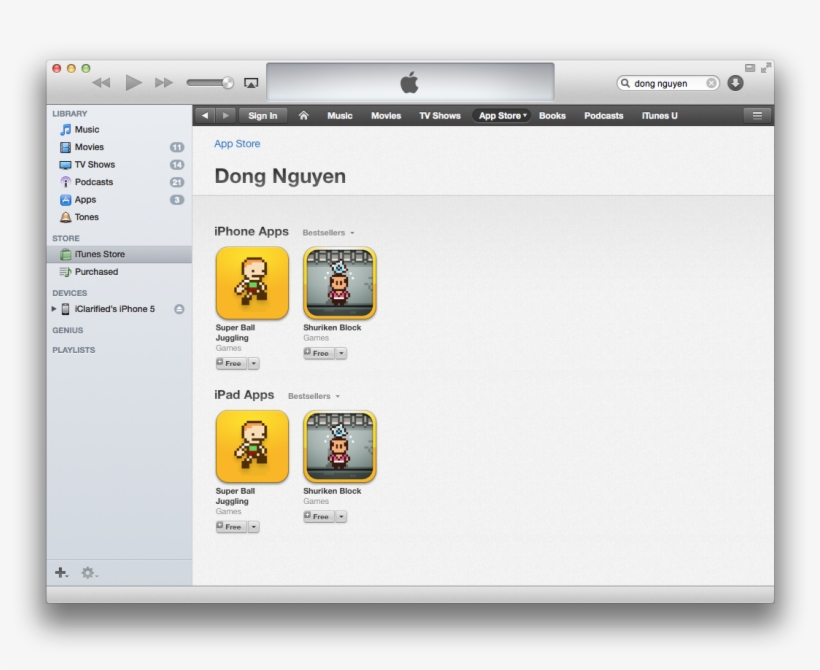Click iPhone Shuriken Block title link
Screen dimensions: 820x670
pos(332,327)
